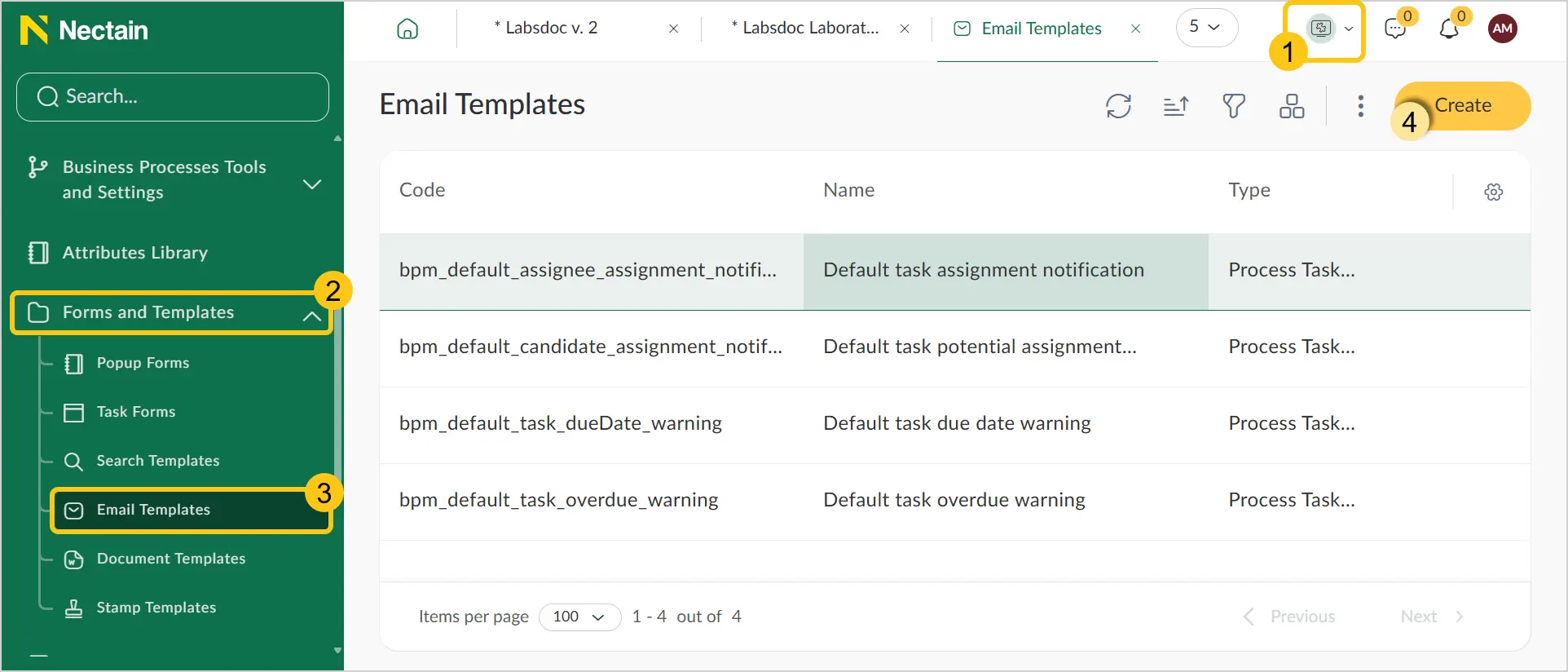Screen dimensions: 1568x672
Task: Click the Search Templates magnifier icon
Action: click(x=73, y=462)
